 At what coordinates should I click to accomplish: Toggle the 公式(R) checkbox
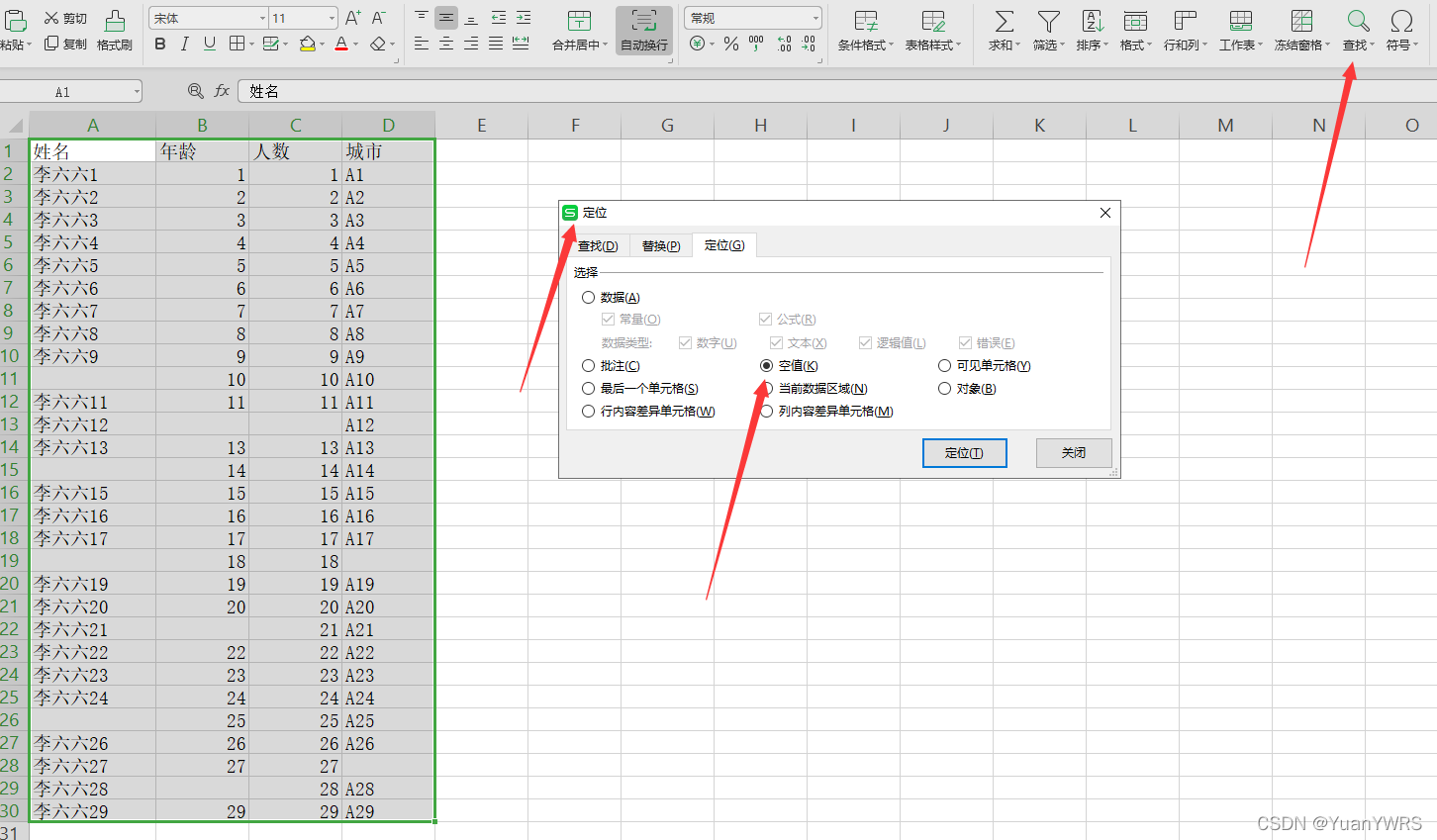tap(765, 319)
